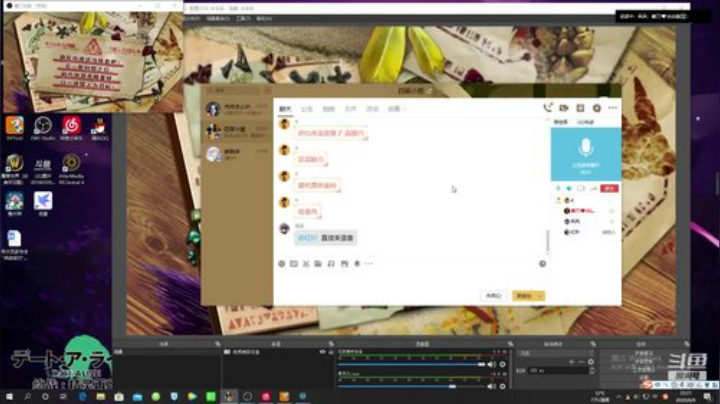Toggle the source lock in OBS sources
The image size is (720, 404).
tap(331, 352)
